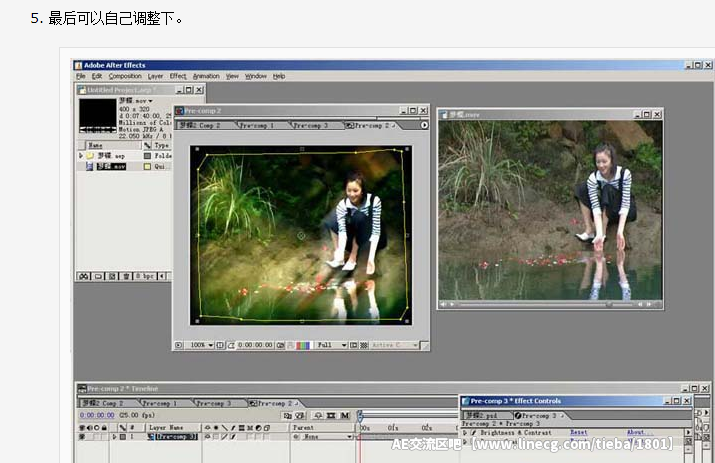Viewport: 715px width, 463px height.
Task: Expand the folder in Project panel
Action: [81, 156]
